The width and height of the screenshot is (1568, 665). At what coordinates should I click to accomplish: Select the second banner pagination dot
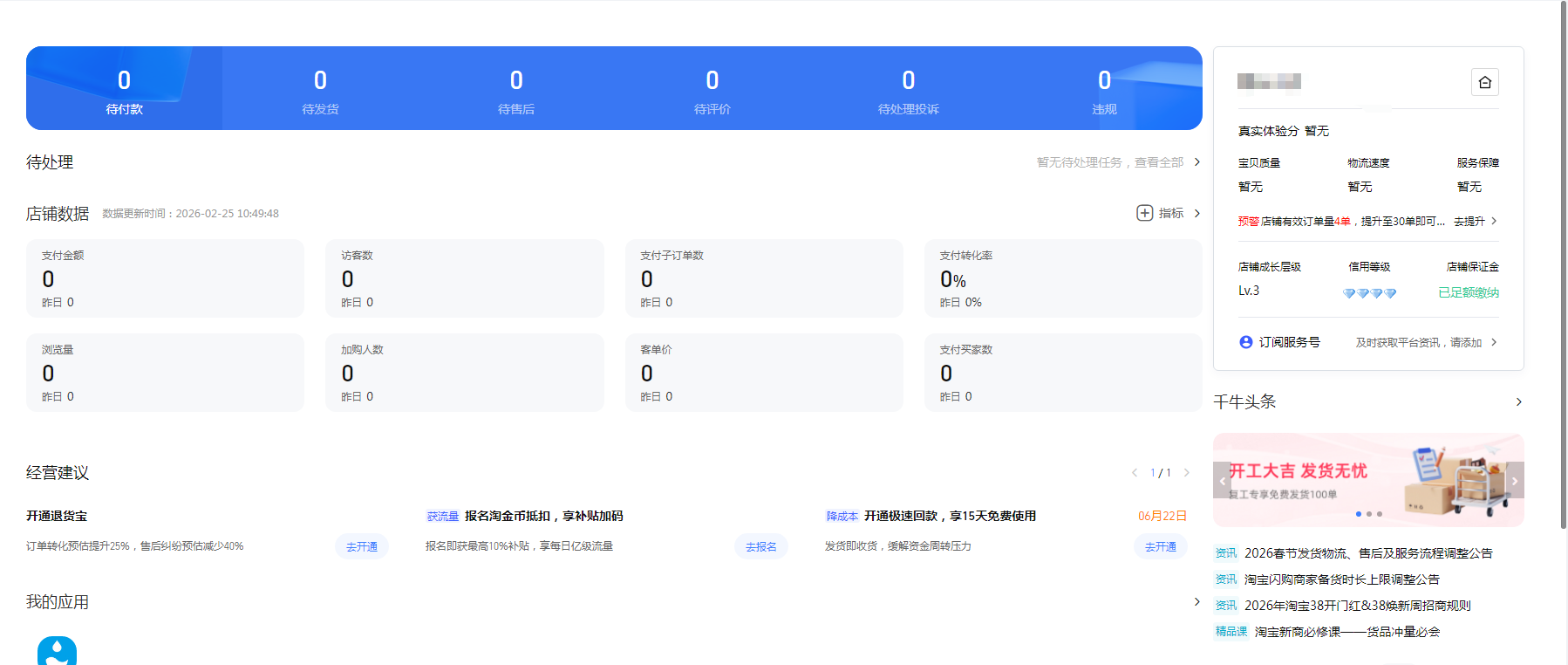point(1369,514)
